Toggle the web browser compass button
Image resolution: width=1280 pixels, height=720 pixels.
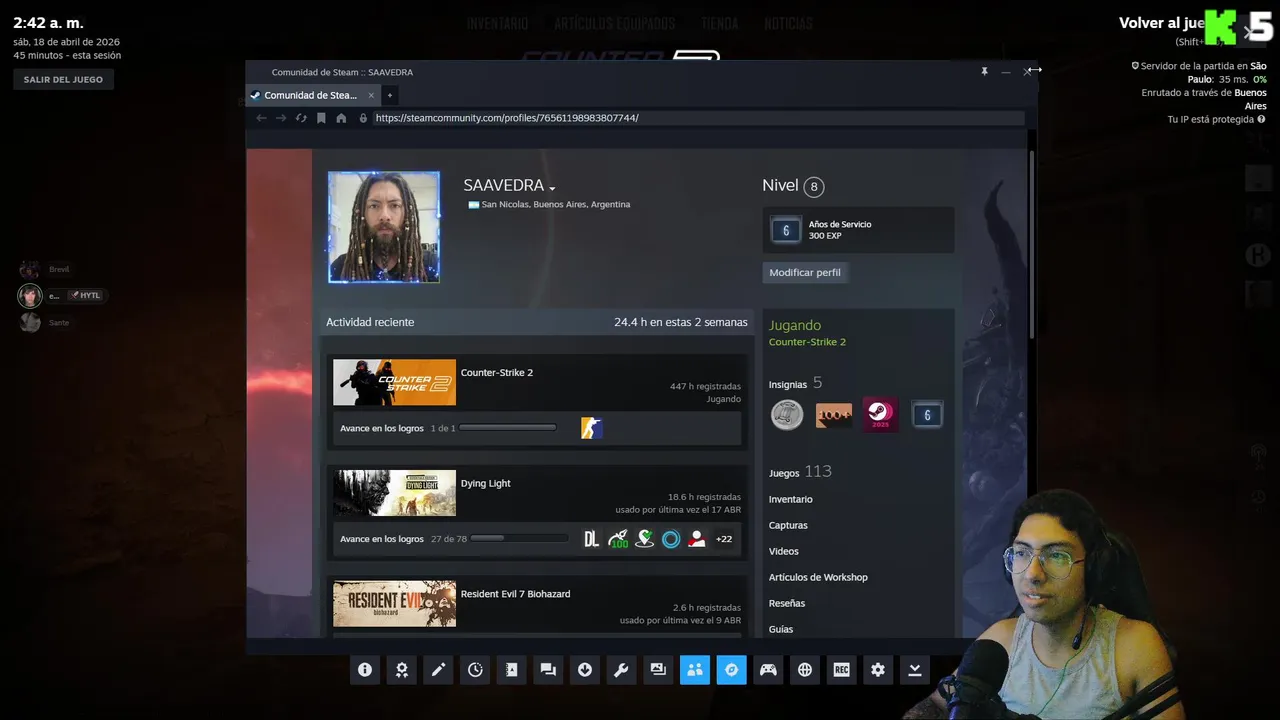tap(731, 670)
